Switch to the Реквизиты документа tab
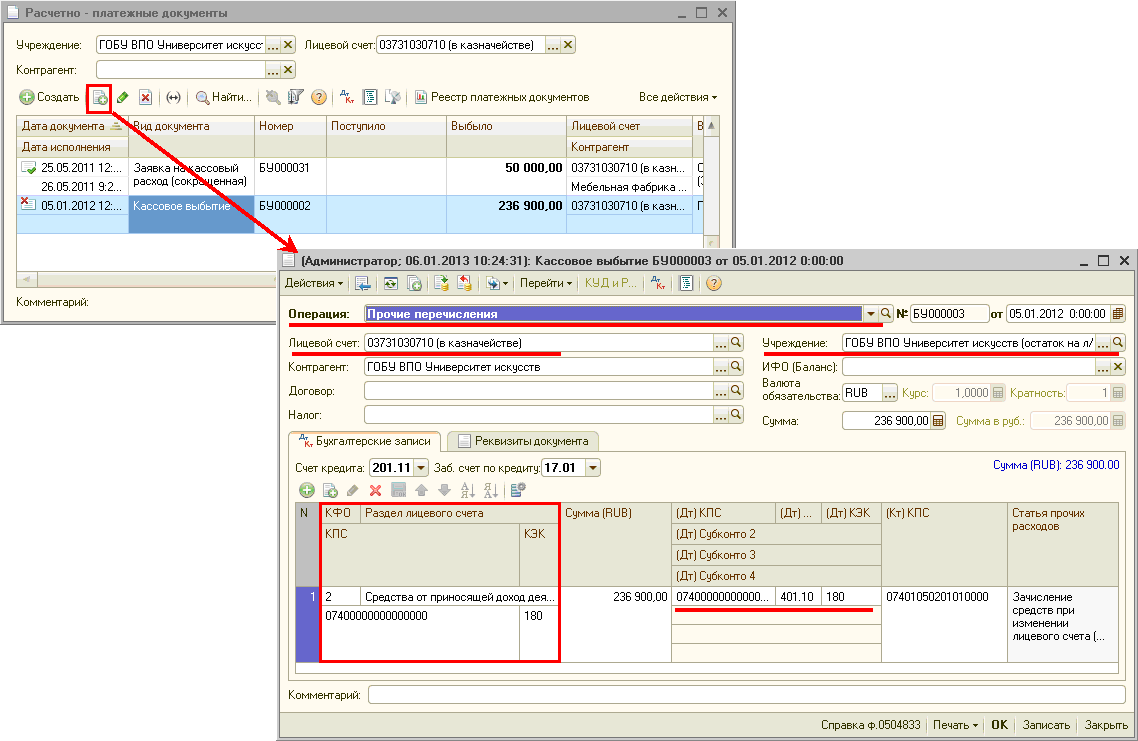Image resolution: width=1138 pixels, height=741 pixels. coord(522,440)
